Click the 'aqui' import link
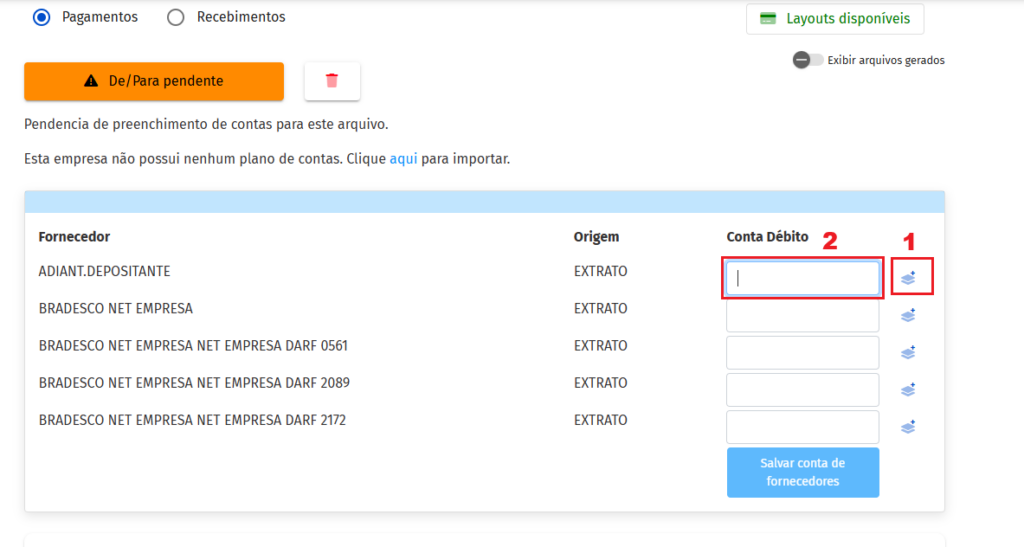Image resolution: width=1024 pixels, height=547 pixels. pyautogui.click(x=403, y=159)
